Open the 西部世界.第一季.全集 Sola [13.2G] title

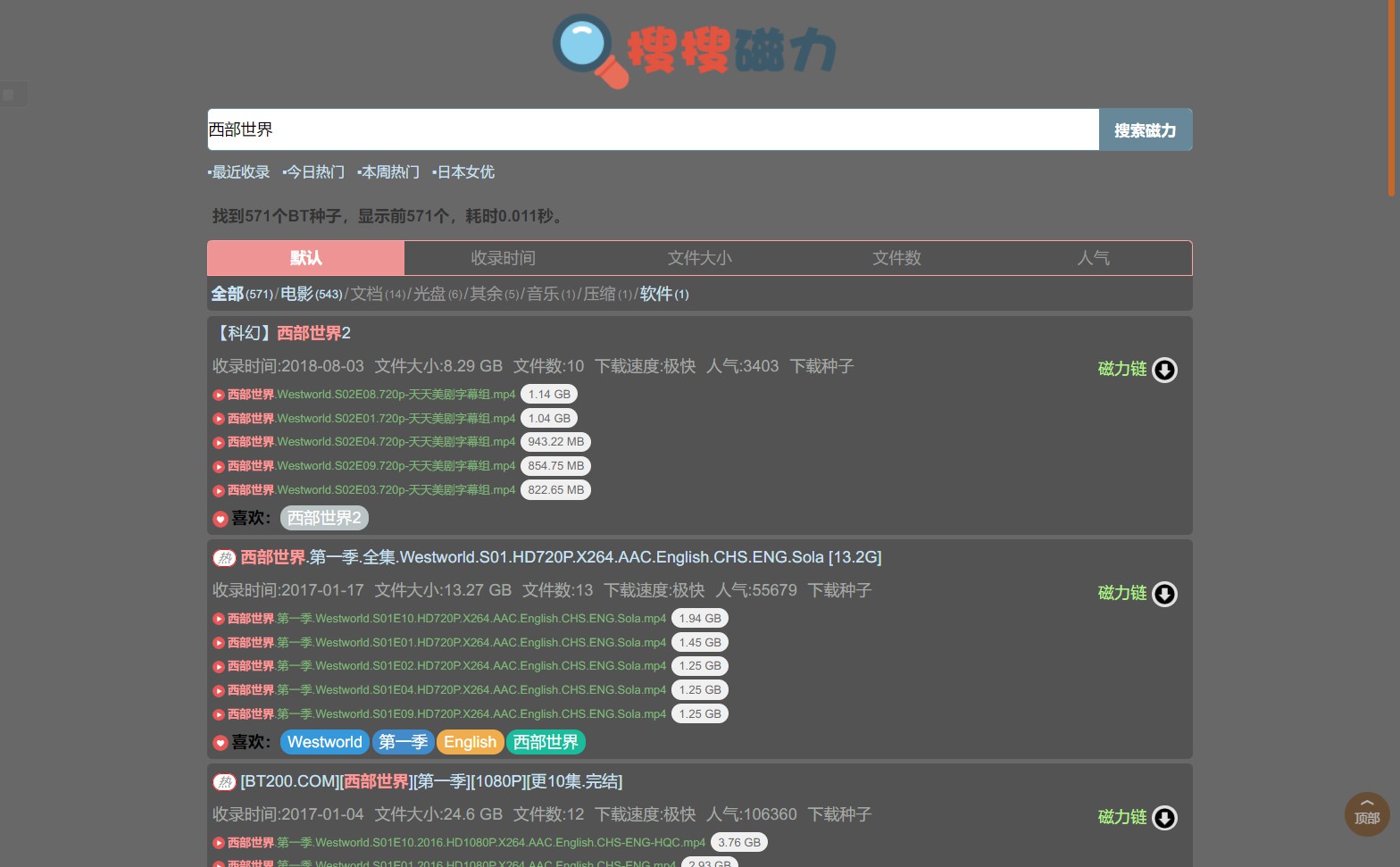pos(561,557)
